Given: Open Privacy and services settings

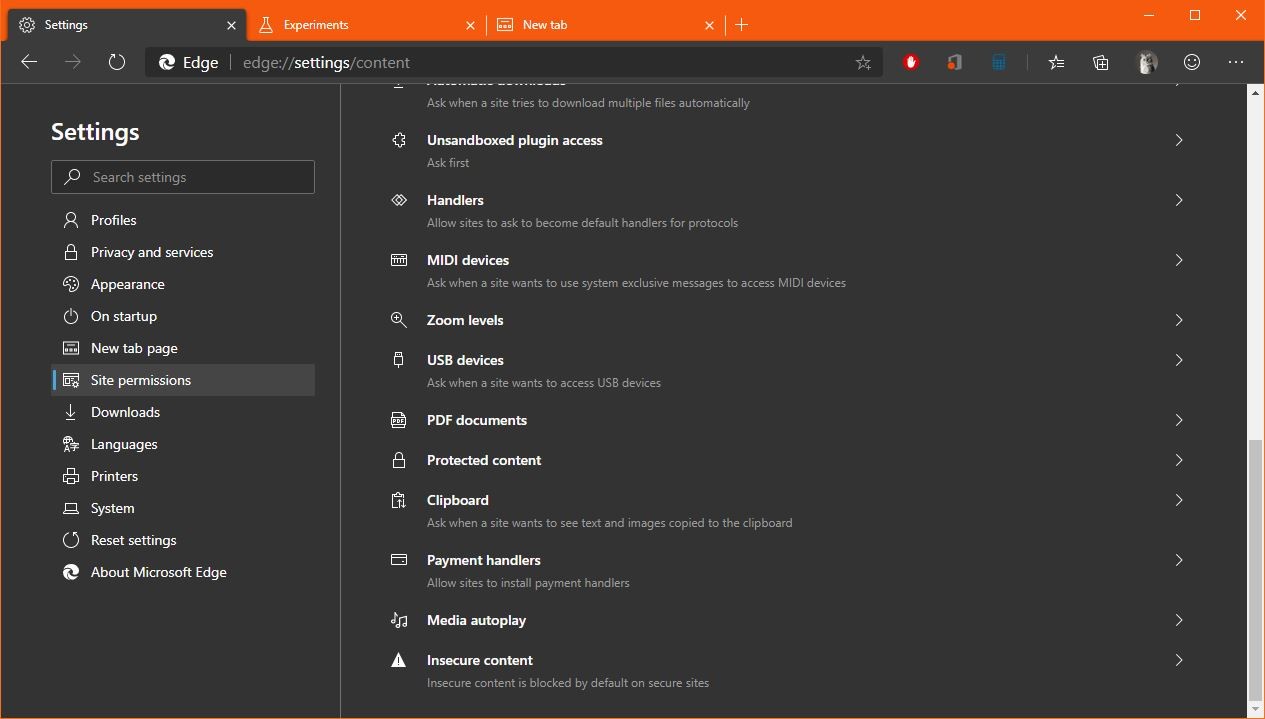Looking at the screenshot, I should 152,251.
